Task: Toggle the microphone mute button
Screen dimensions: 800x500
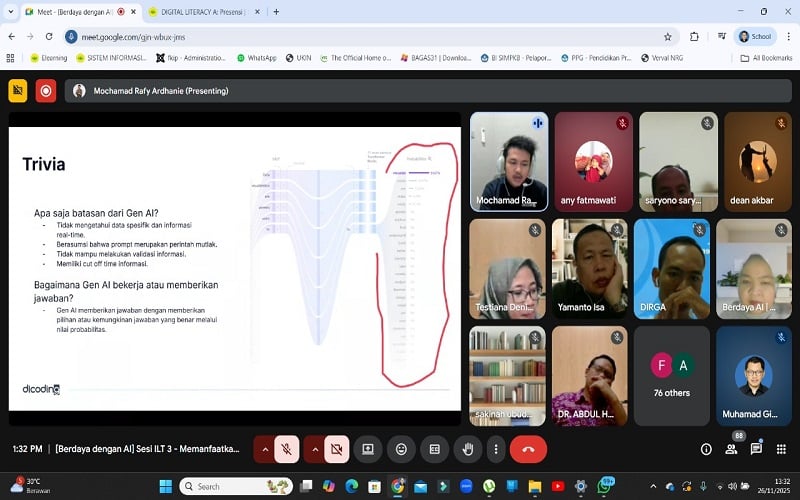Action: pos(286,449)
